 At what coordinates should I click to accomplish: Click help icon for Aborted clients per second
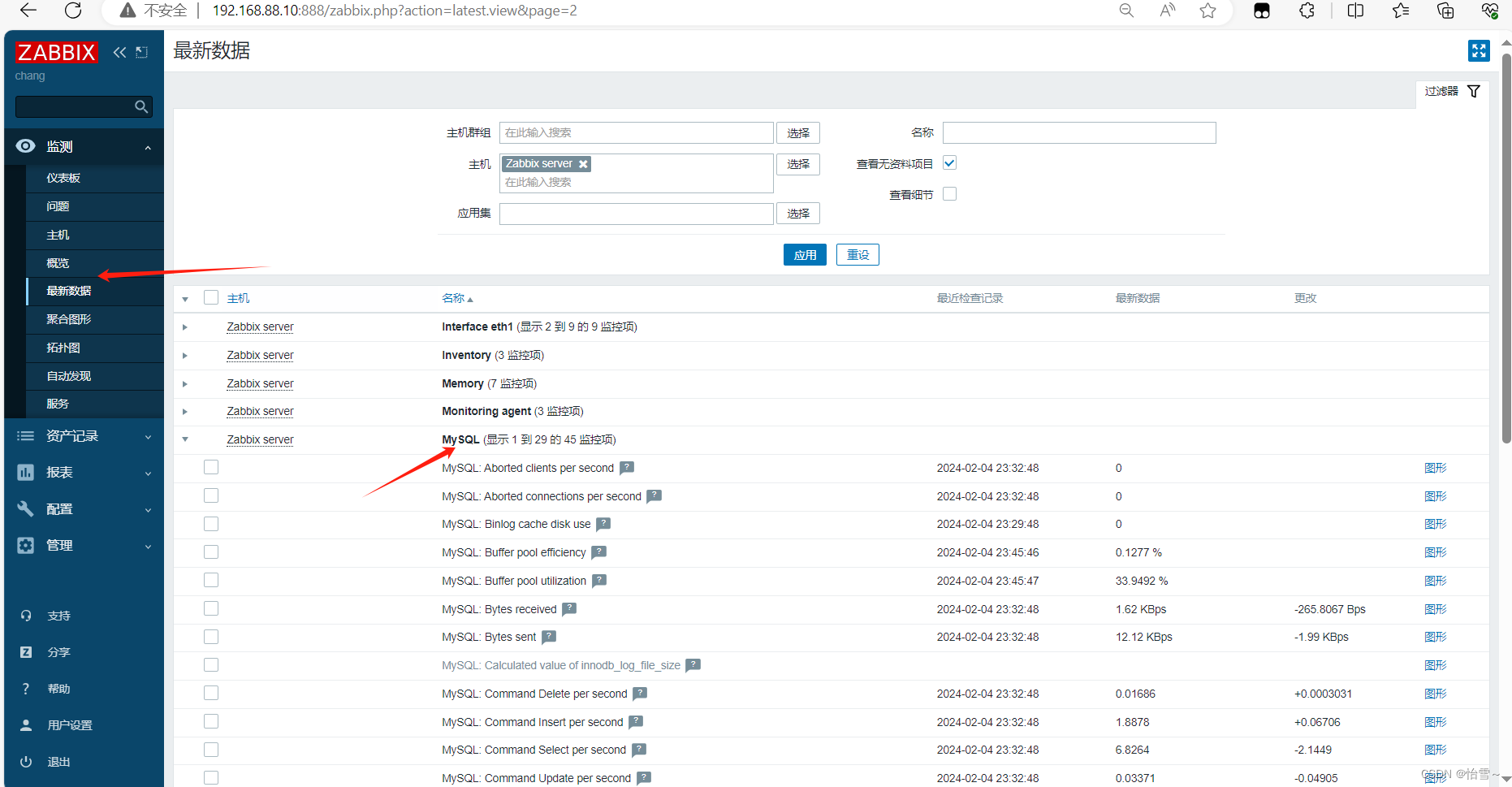(627, 468)
